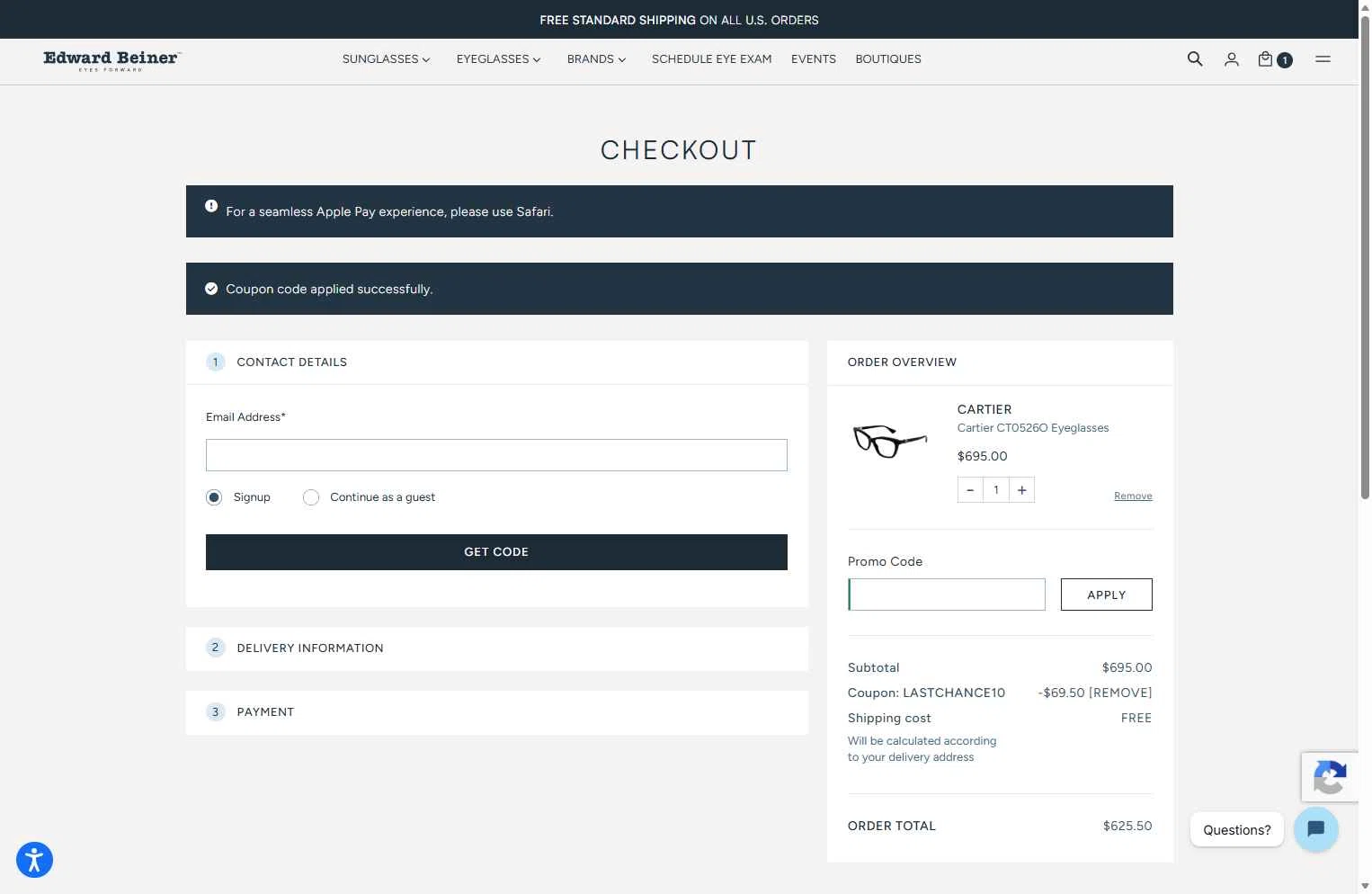Click the CHECKOUT page heading
This screenshot has height=894, width=1372.
click(x=679, y=150)
